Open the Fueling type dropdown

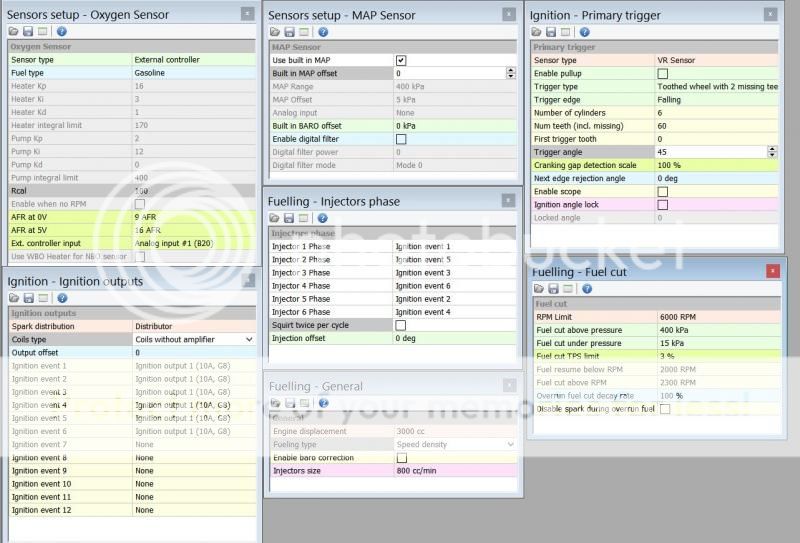coord(511,444)
